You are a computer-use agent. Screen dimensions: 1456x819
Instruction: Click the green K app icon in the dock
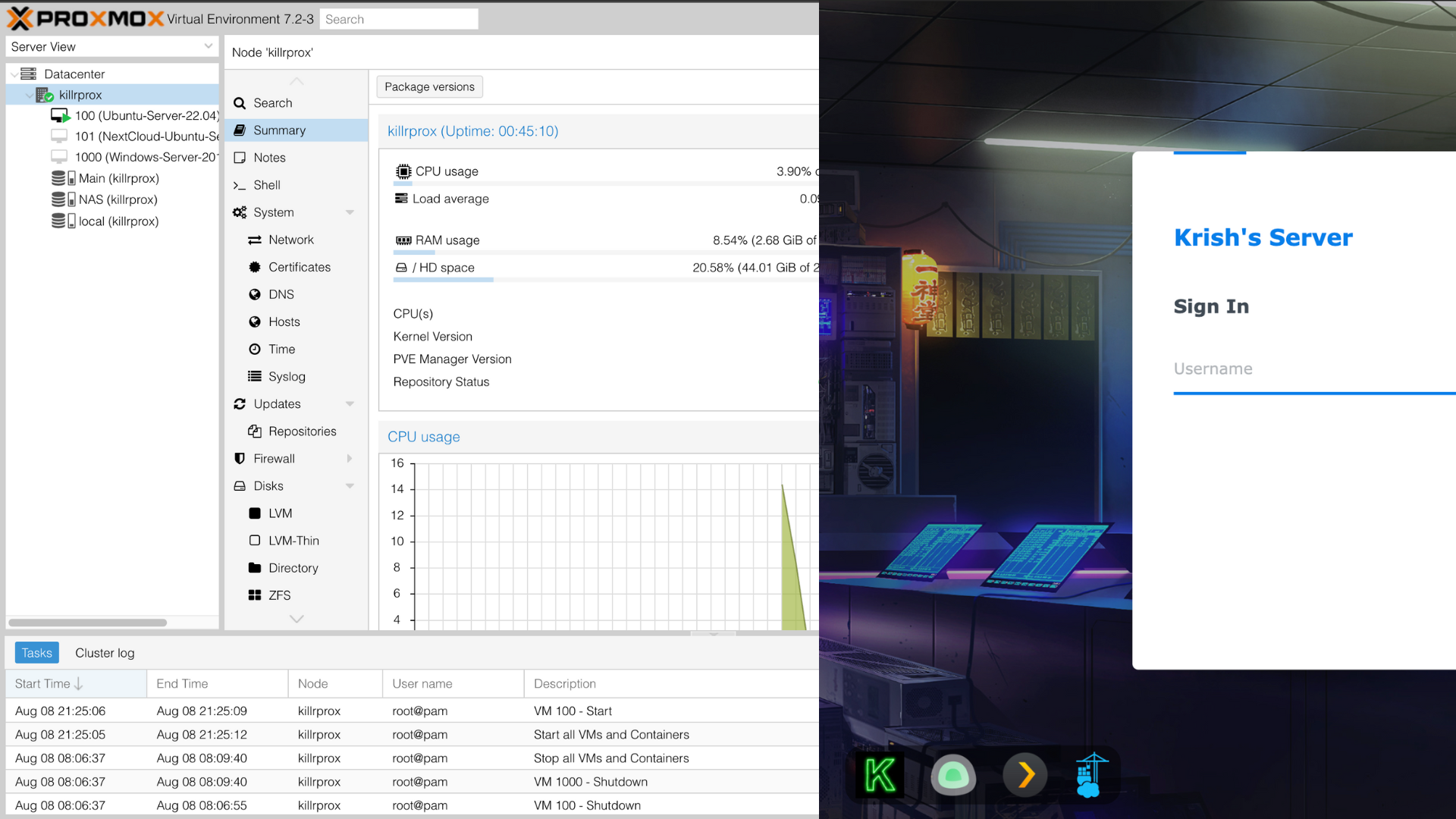[880, 775]
